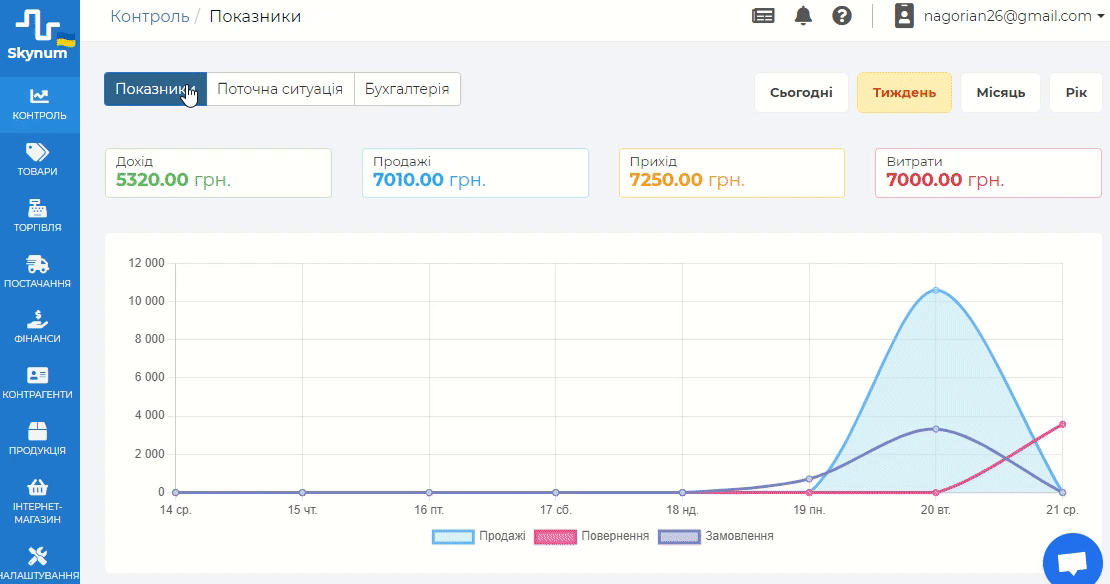Screen dimensions: 1110x584
Task: Switch to Поточна ситуація tab
Action: click(x=280, y=88)
